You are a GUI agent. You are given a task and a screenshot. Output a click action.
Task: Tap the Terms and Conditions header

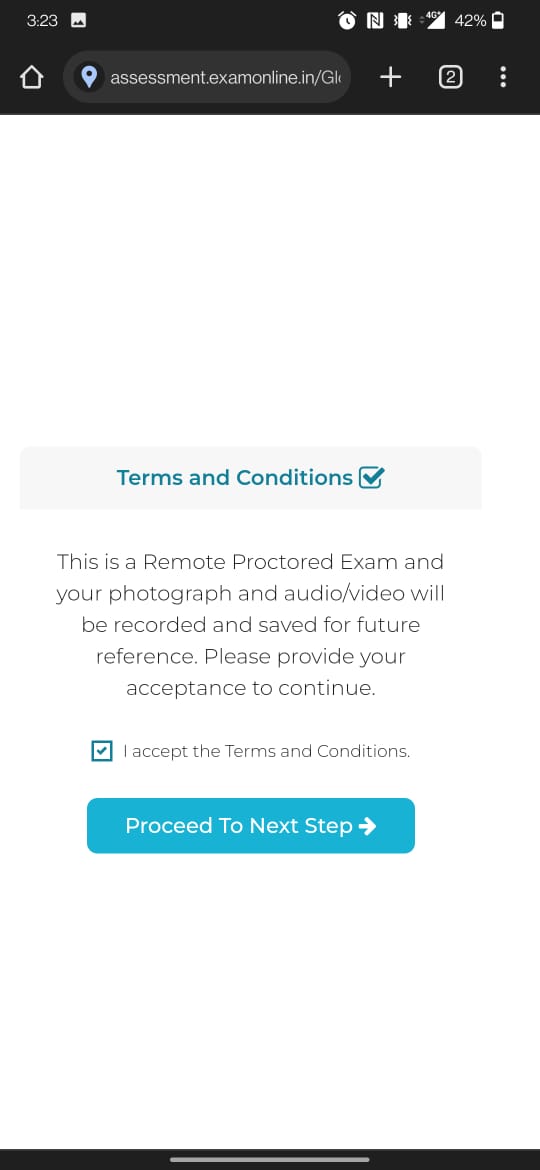pyautogui.click(x=251, y=478)
